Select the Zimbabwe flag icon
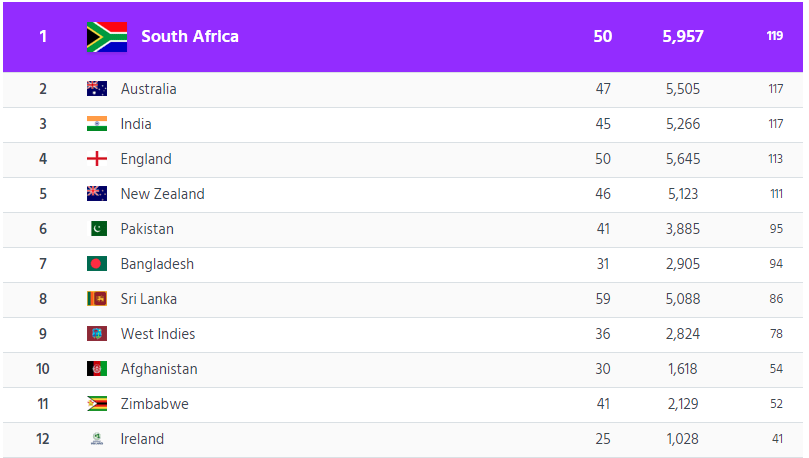 tap(97, 403)
